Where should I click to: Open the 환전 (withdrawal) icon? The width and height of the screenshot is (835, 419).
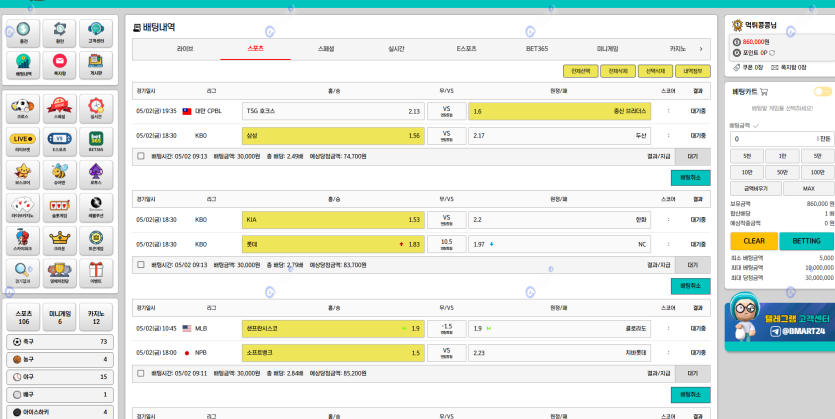(x=60, y=33)
